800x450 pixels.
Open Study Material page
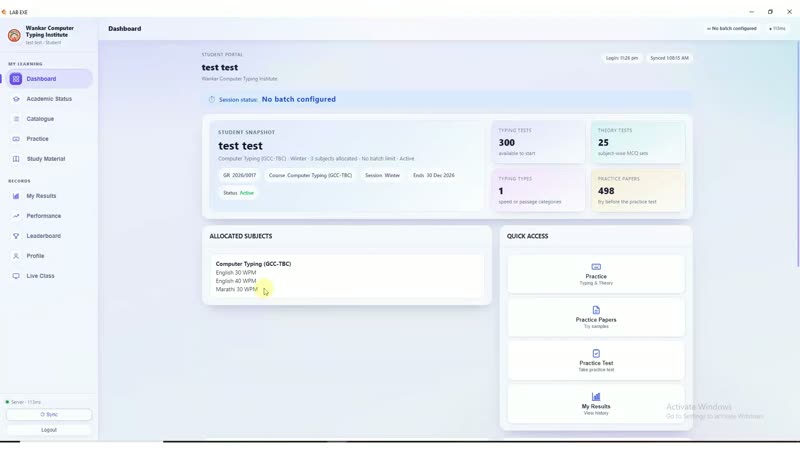click(49, 159)
